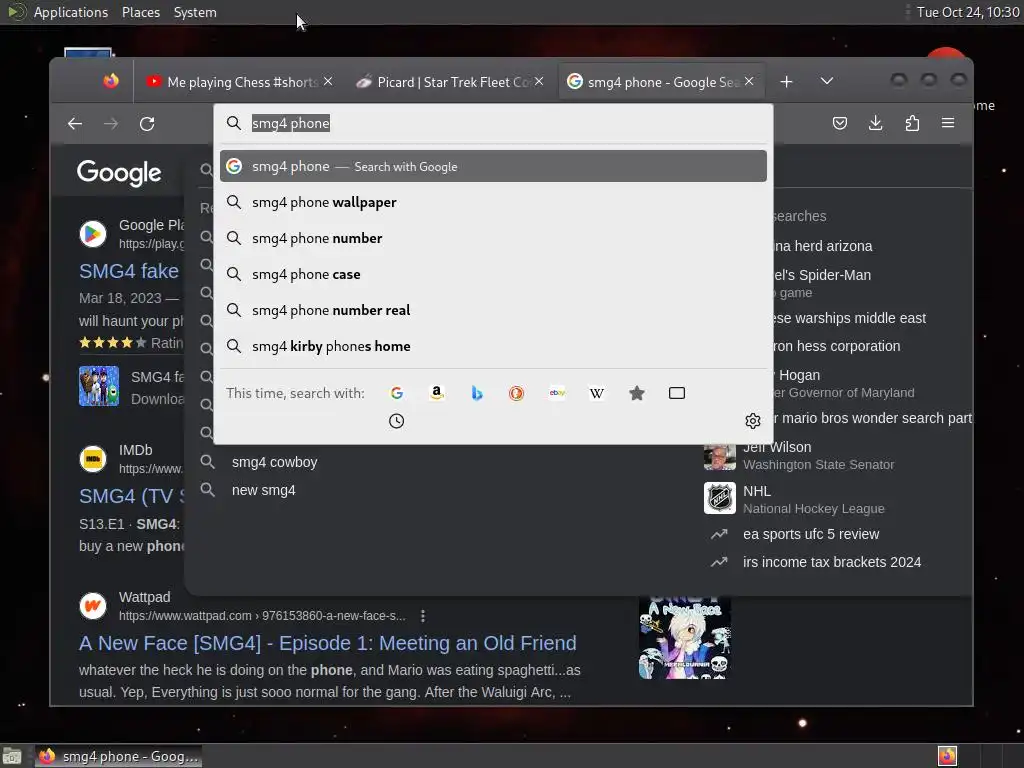Save page to Pocket
This screenshot has height=768, width=1024.
(x=840, y=123)
